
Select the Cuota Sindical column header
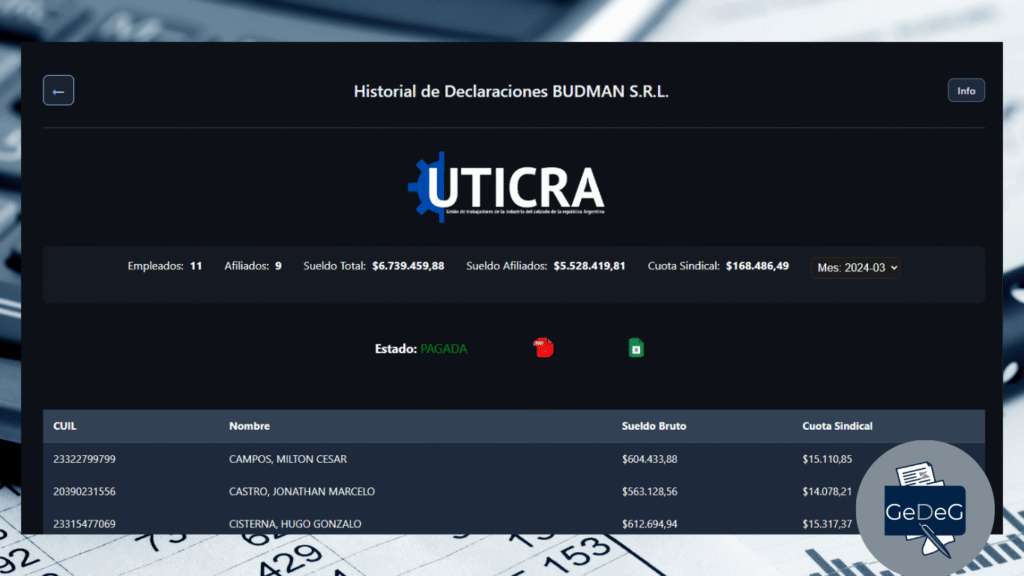[x=837, y=426]
